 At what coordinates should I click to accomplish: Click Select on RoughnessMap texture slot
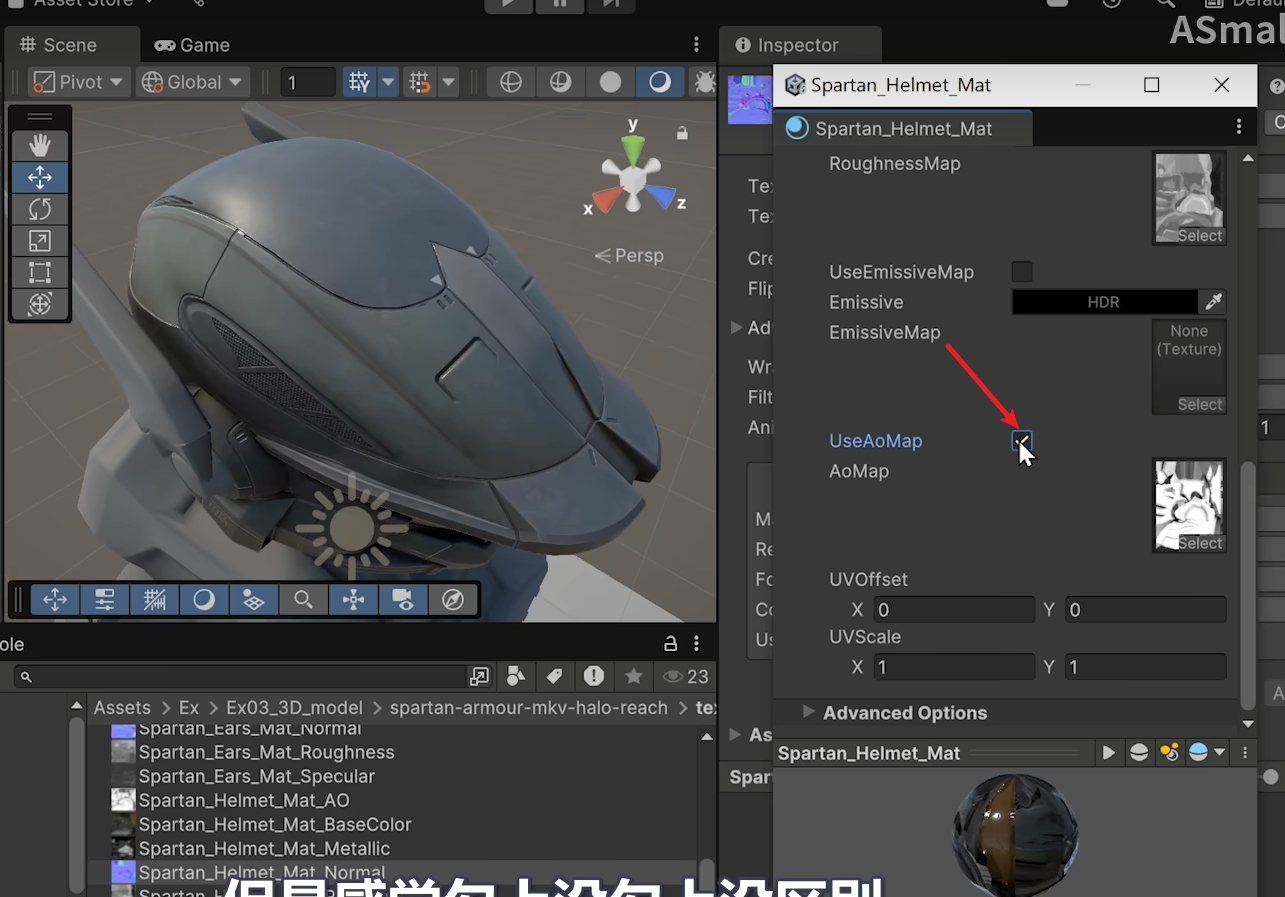[x=1200, y=236]
